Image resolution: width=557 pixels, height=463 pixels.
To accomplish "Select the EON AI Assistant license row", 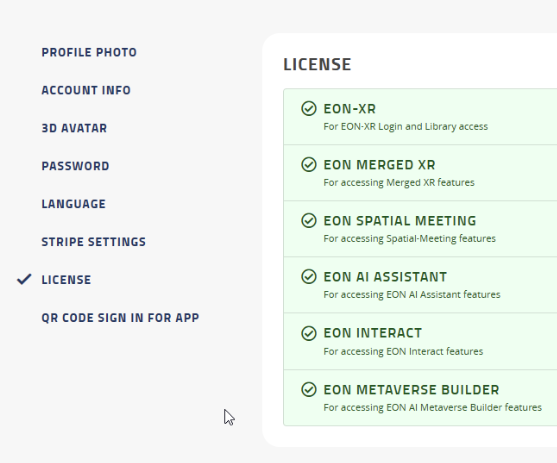I will point(420,285).
